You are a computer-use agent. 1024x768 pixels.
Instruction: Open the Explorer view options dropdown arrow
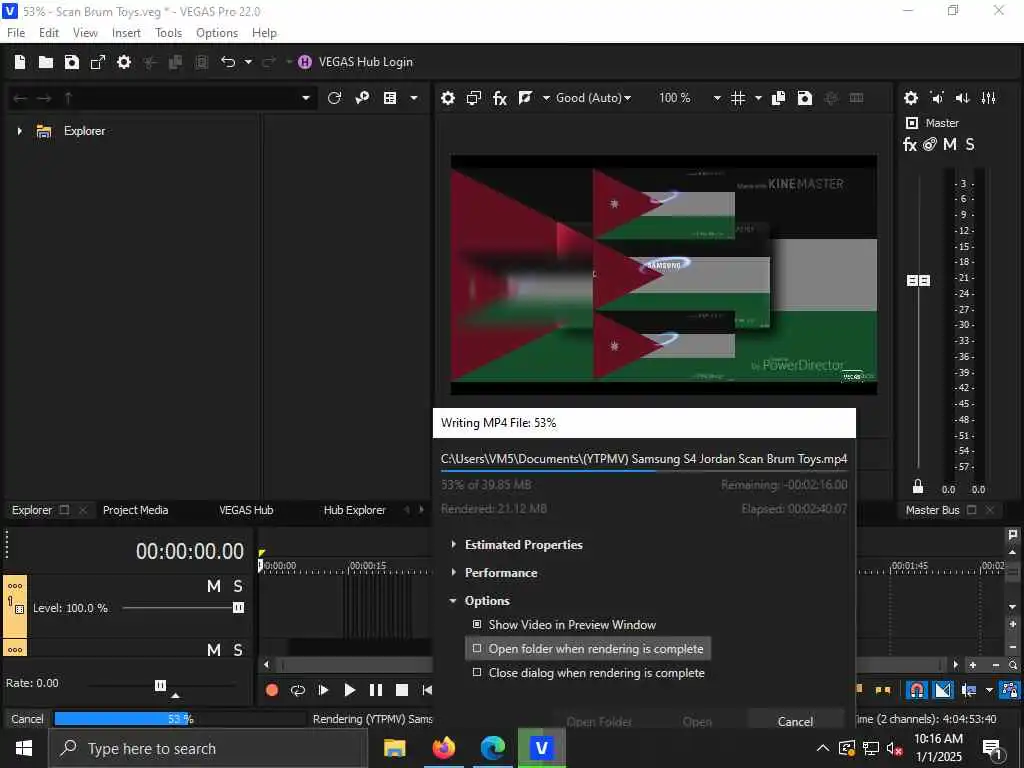coord(413,98)
